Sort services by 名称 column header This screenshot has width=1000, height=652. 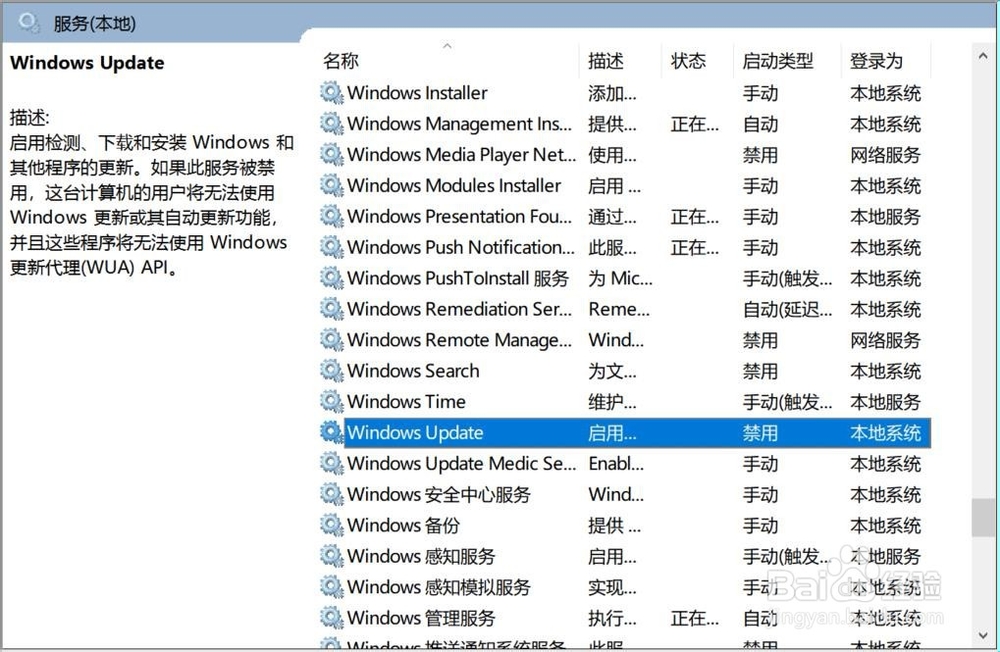tap(341, 61)
